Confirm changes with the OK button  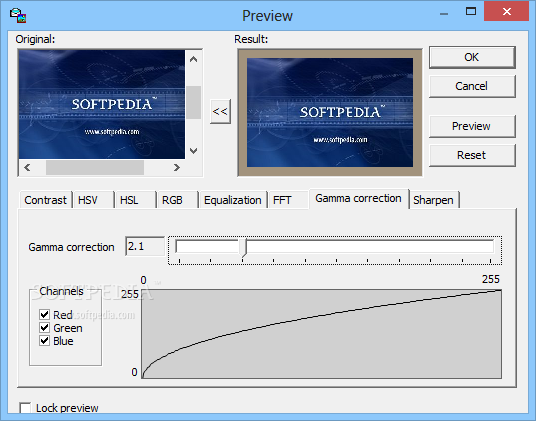[472, 57]
